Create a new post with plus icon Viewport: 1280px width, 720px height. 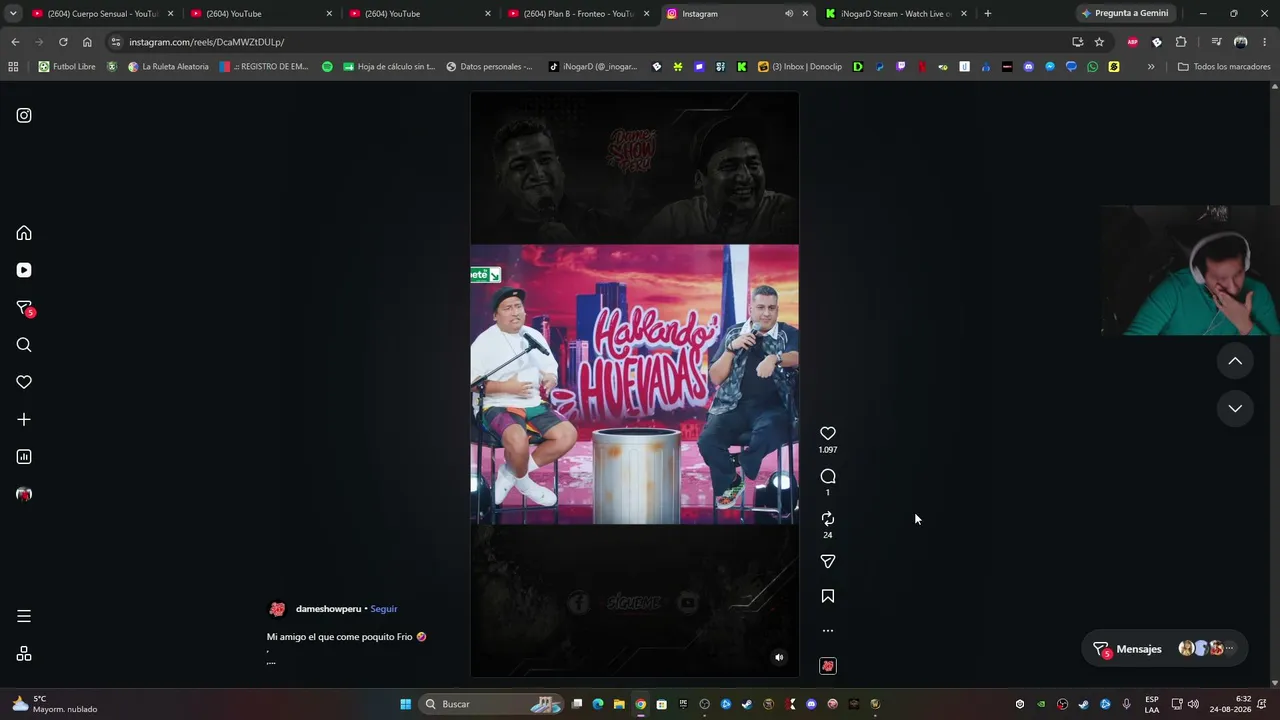pyautogui.click(x=24, y=420)
